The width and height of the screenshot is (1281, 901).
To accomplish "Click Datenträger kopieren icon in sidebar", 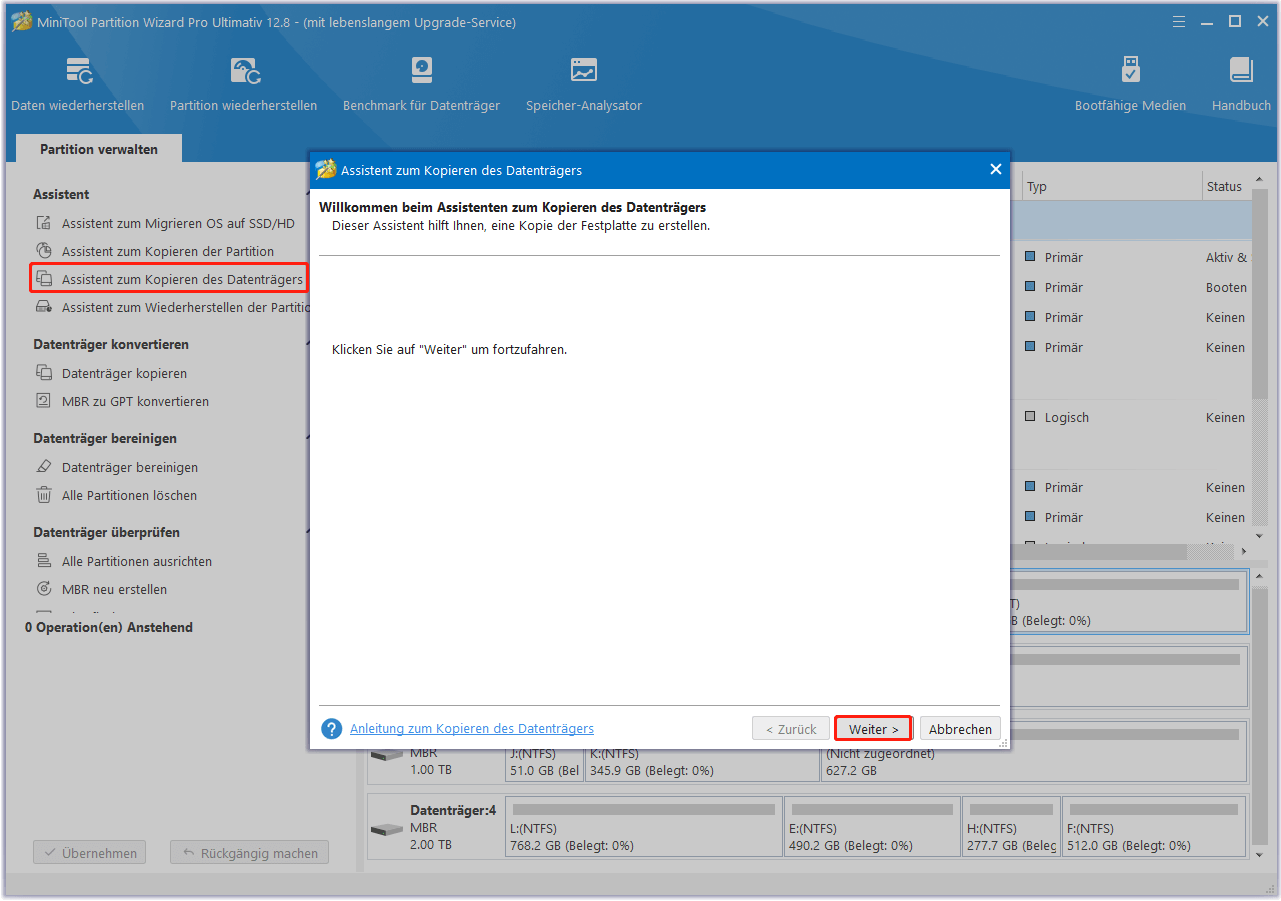I will (44, 373).
